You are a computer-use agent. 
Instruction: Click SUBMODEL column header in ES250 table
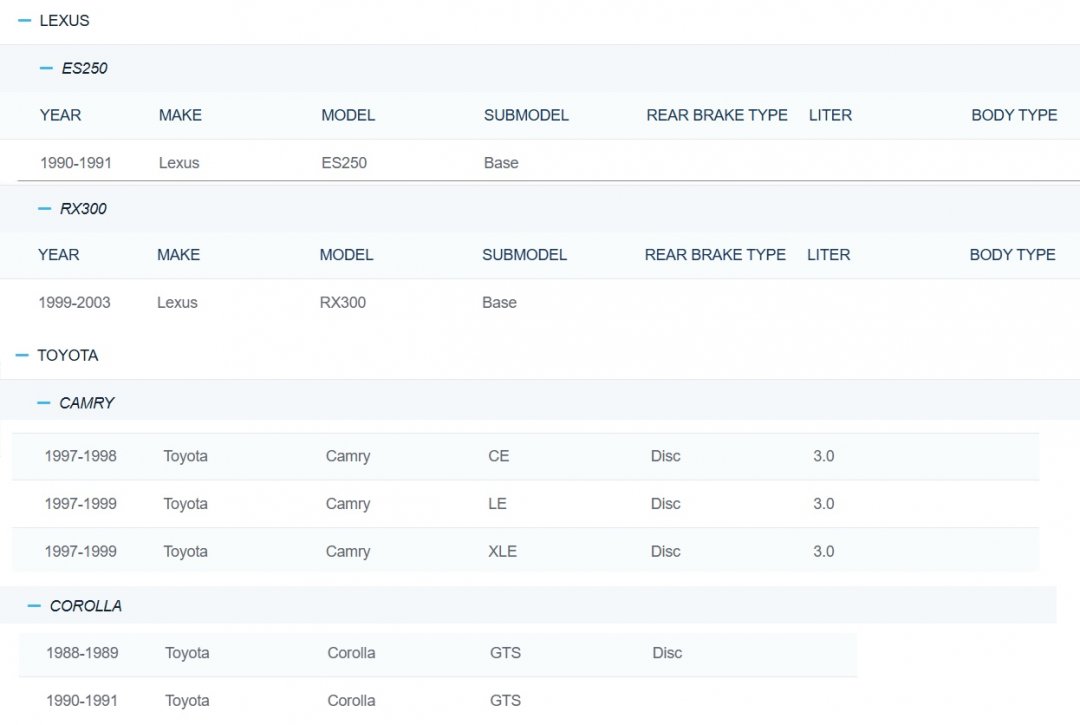(526, 115)
